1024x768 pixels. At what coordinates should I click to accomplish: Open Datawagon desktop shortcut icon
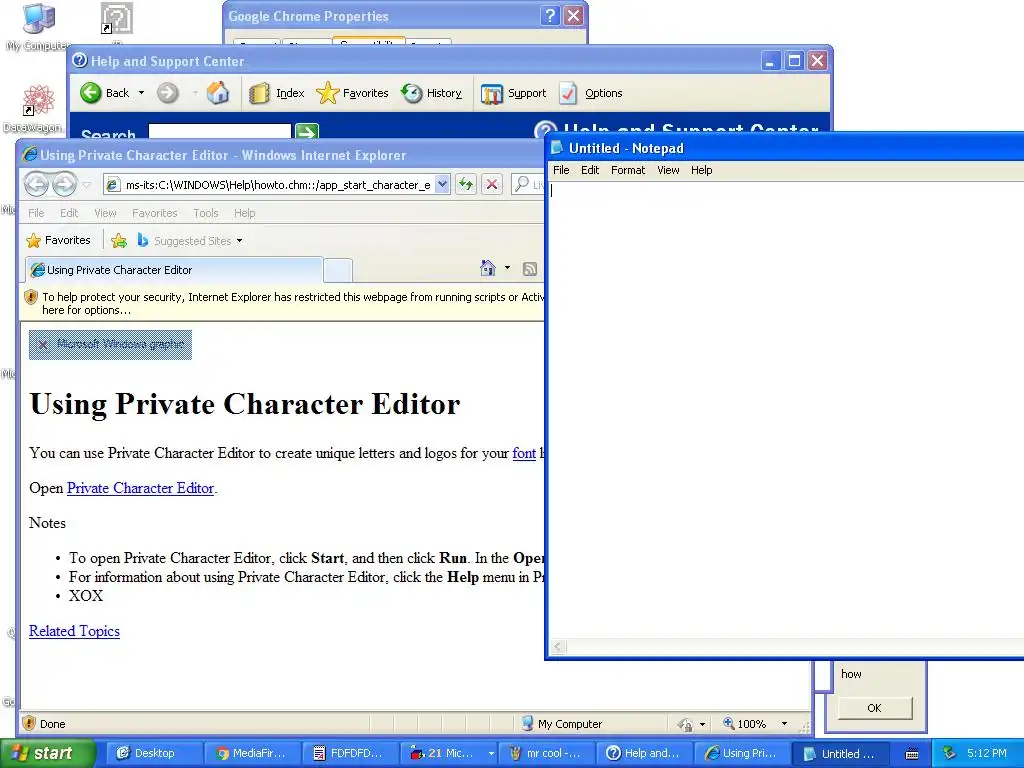(36, 108)
